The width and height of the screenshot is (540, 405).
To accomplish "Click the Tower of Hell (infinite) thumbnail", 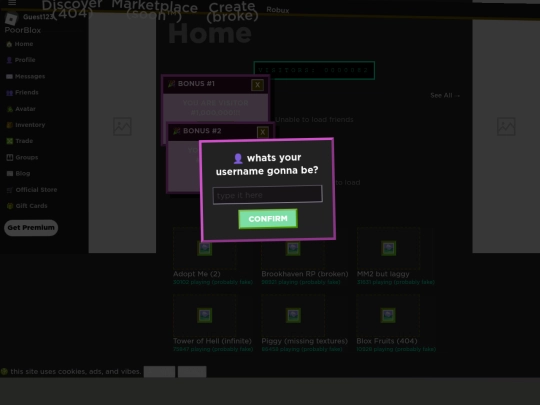I will click(x=205, y=315).
